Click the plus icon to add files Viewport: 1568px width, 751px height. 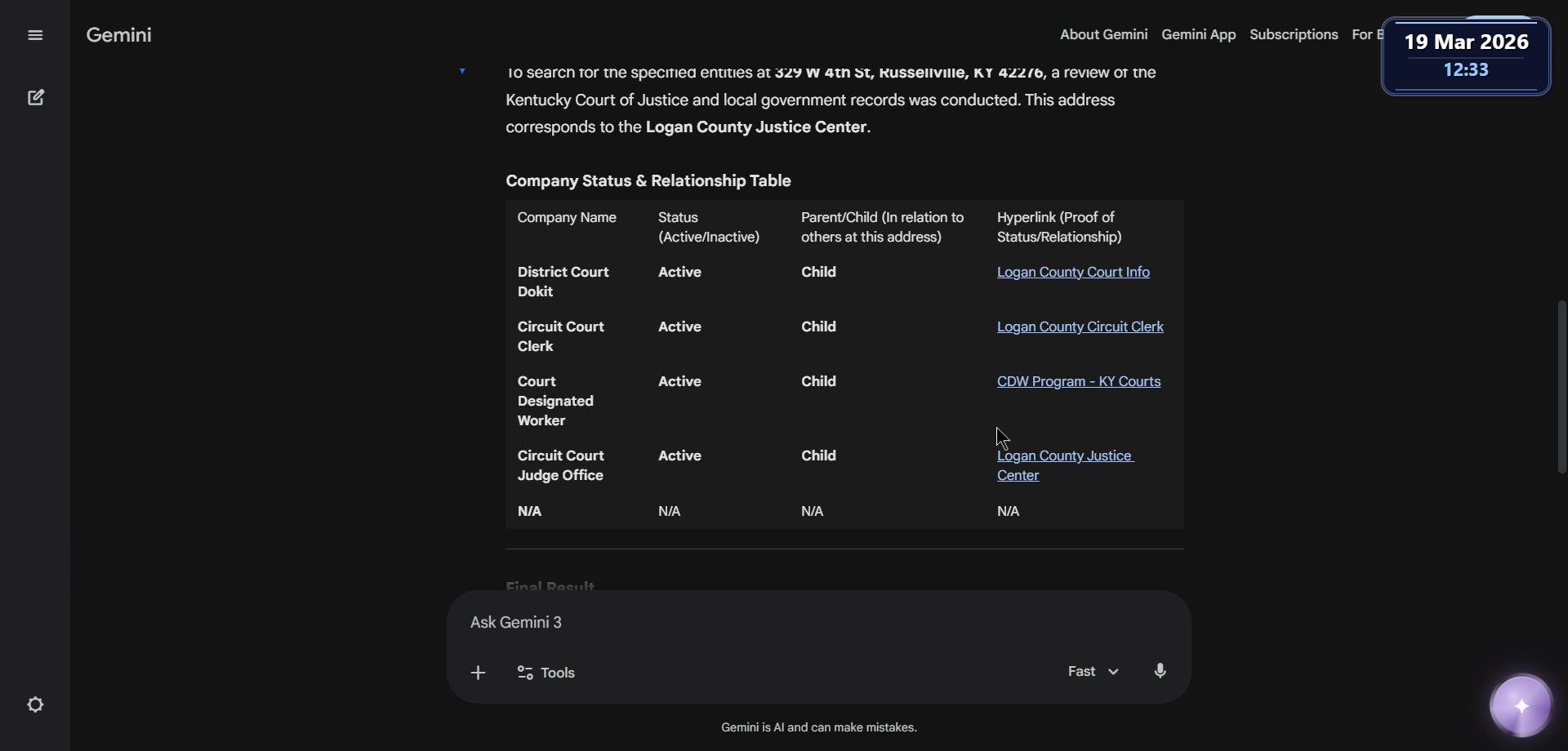tap(479, 673)
